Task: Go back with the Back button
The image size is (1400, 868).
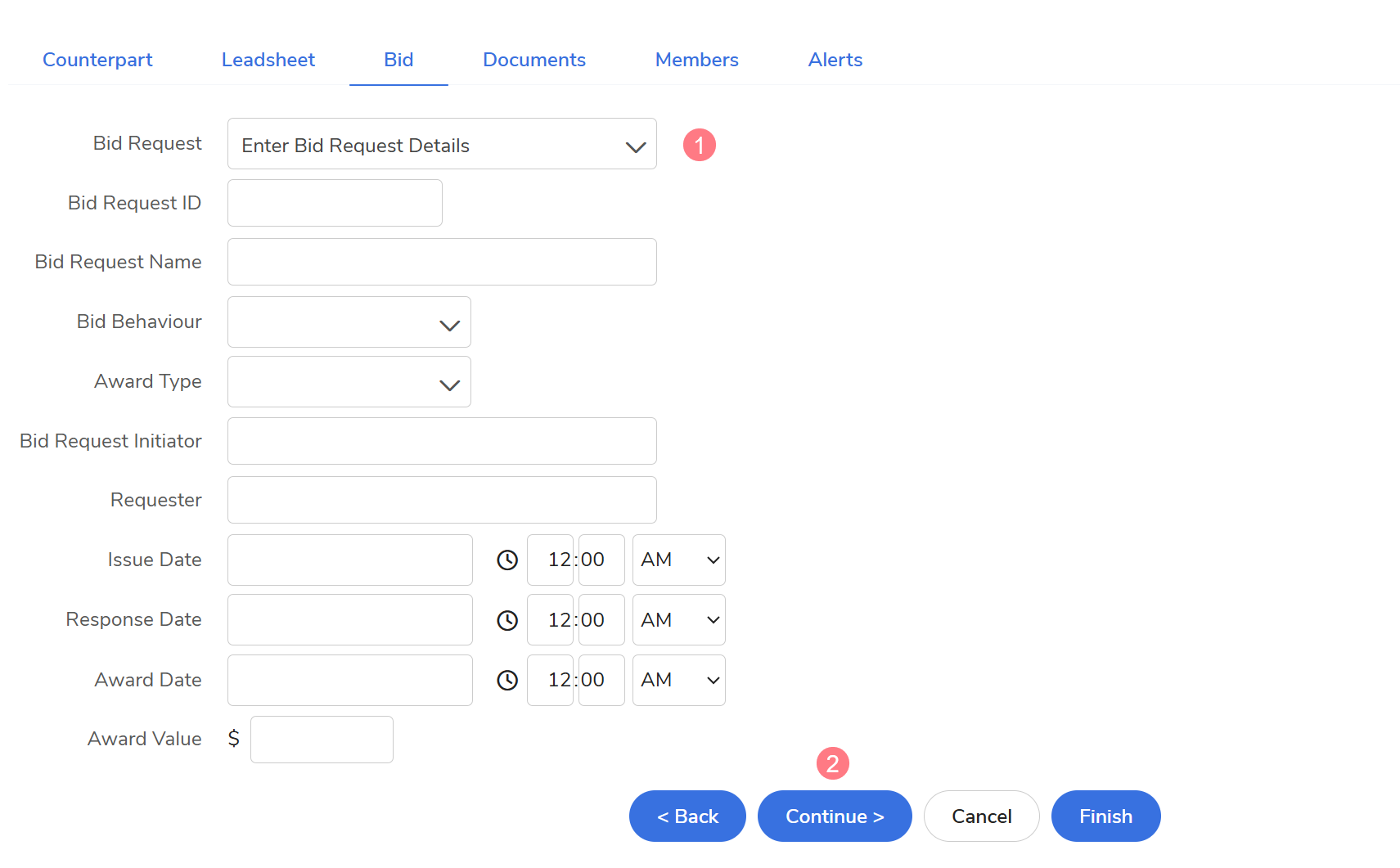Action: (x=687, y=816)
